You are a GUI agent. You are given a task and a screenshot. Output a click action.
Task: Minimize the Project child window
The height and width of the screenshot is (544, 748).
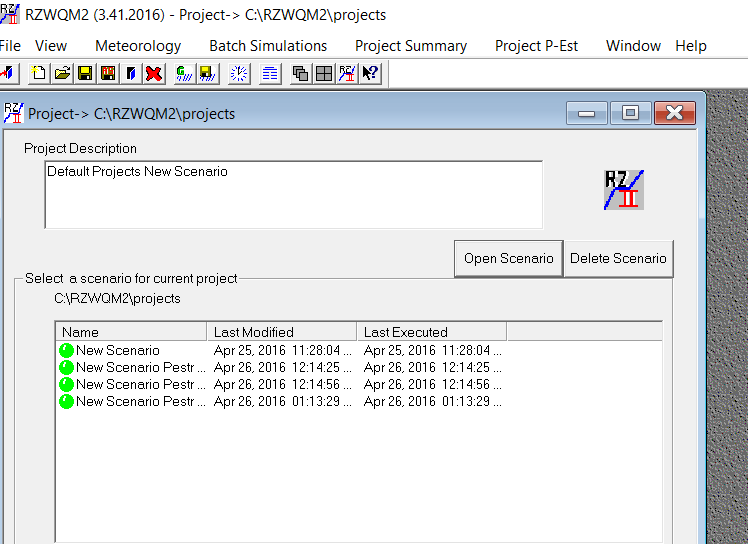[x=586, y=113]
